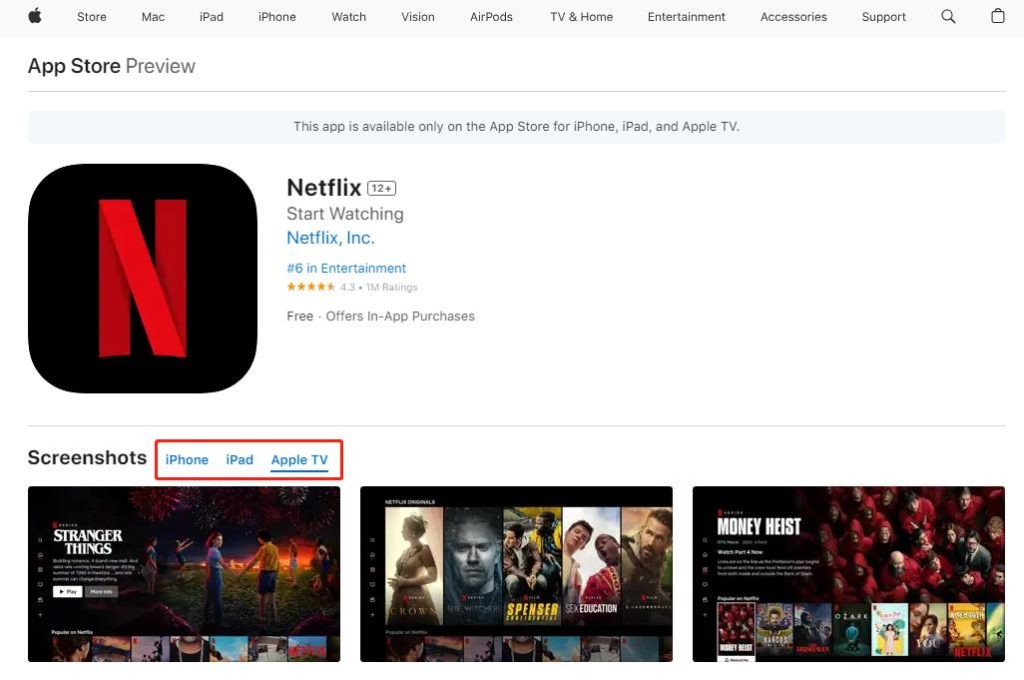
Task: Open the search magnifier icon
Action: (x=948, y=16)
